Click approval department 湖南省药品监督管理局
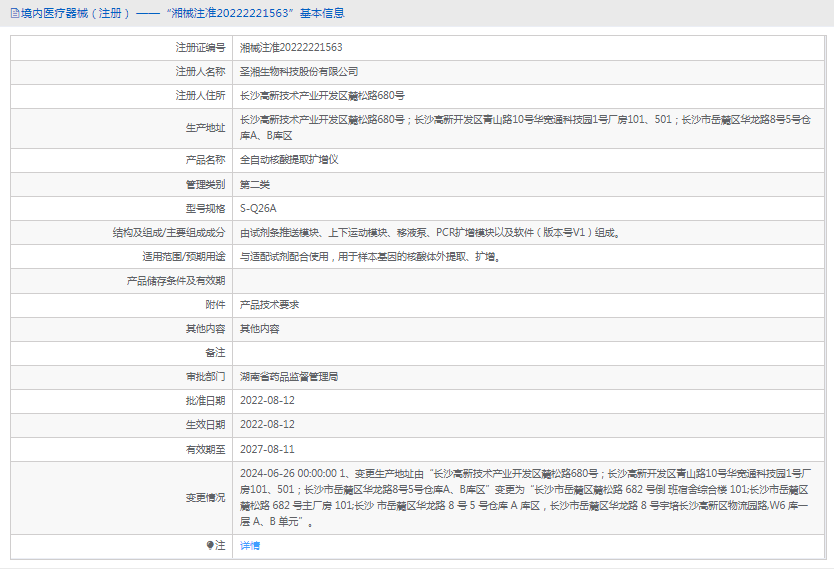Image resolution: width=834 pixels, height=569 pixels. (x=289, y=376)
